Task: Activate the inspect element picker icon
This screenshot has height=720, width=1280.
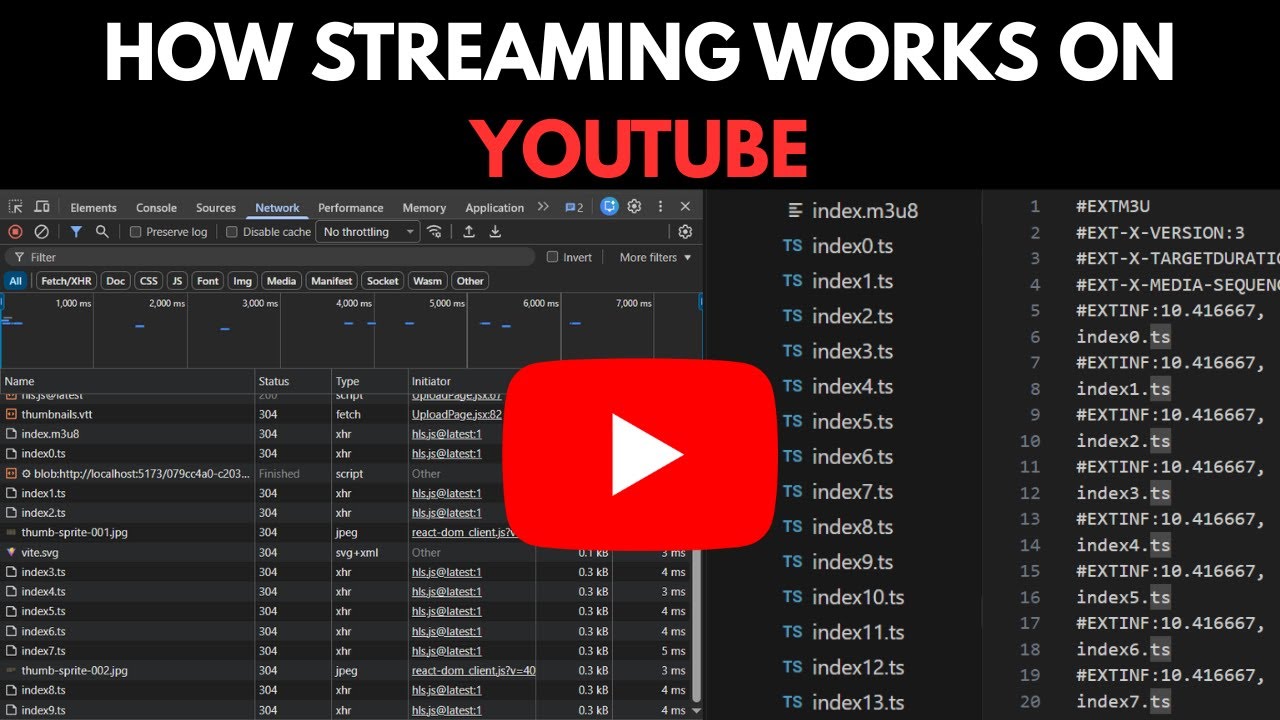Action: [x=16, y=207]
